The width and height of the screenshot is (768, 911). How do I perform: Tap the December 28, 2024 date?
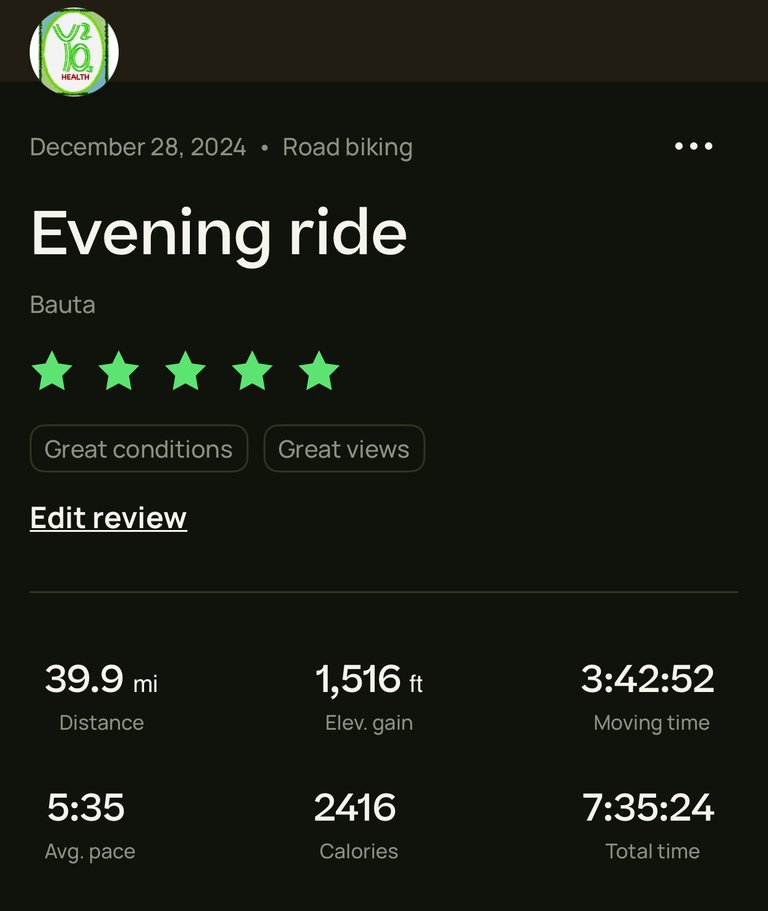(138, 147)
